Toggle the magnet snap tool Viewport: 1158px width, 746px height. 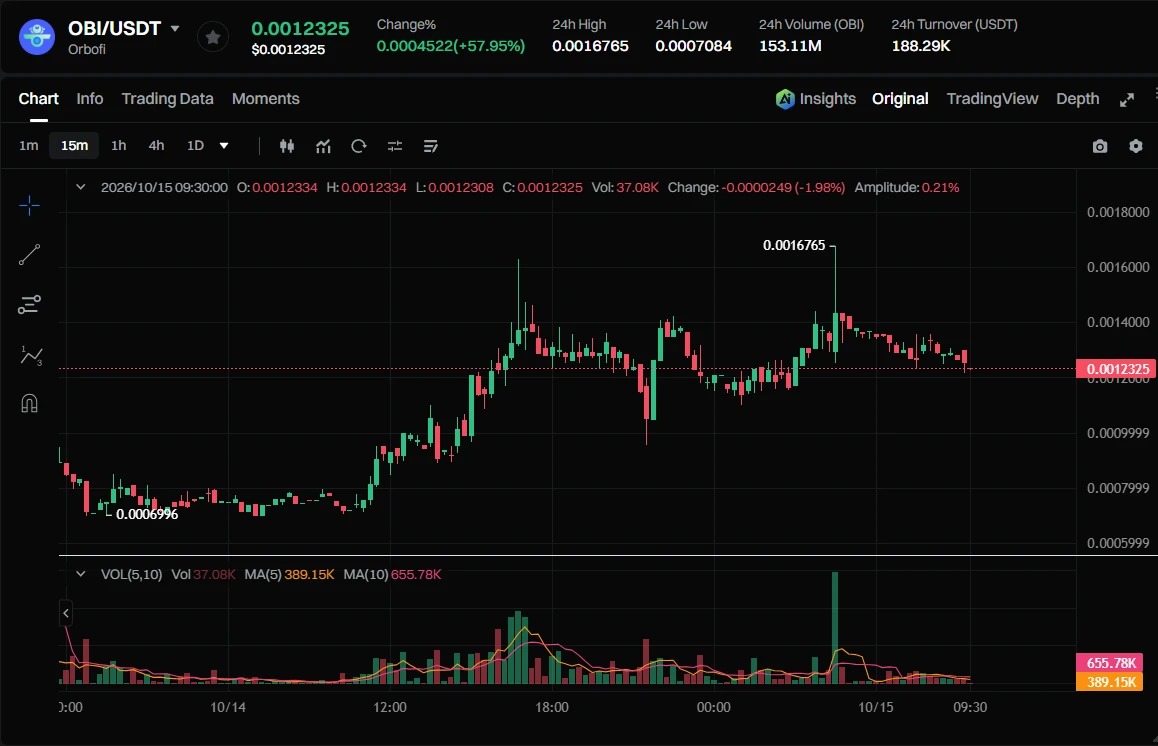(30, 403)
